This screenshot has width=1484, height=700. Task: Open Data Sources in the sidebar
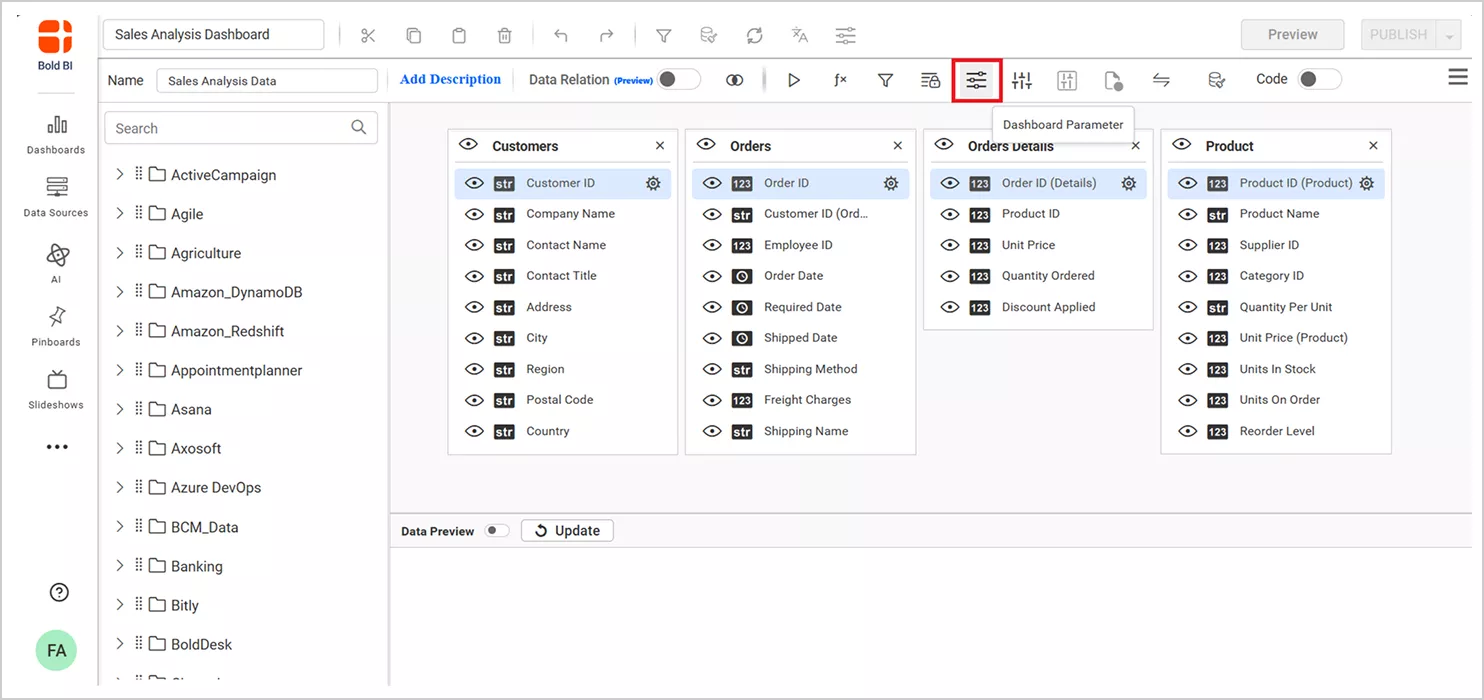[x=57, y=198]
